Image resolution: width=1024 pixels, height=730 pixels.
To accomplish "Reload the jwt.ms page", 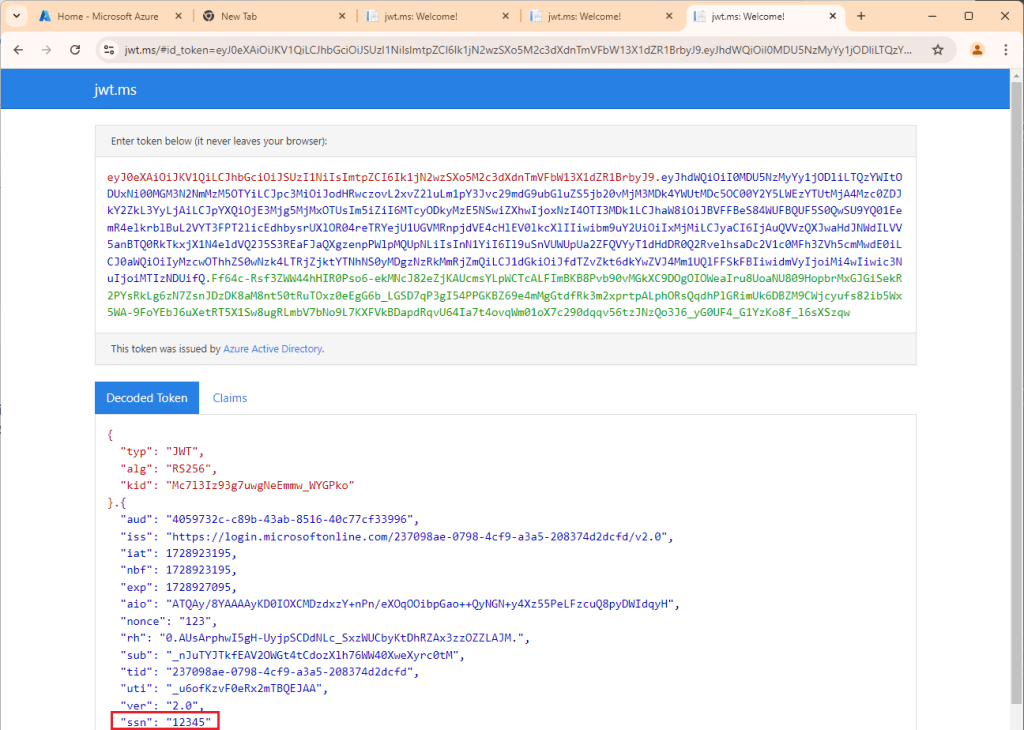I will (x=75, y=49).
